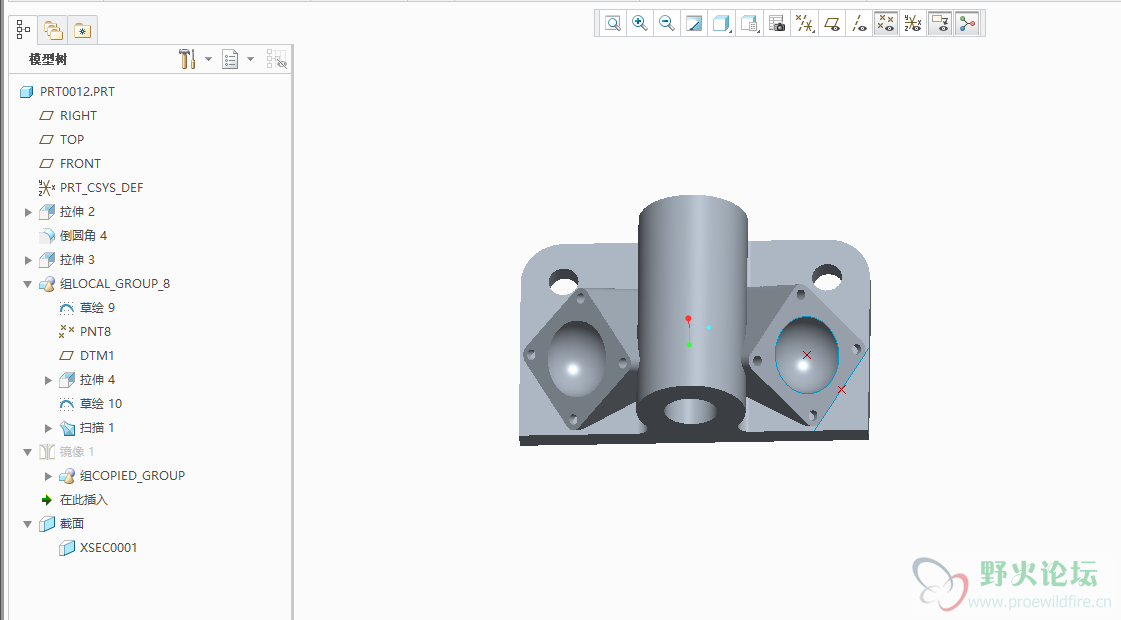1121x620 pixels.
Task: Toggle spin center display
Action: tap(967, 24)
